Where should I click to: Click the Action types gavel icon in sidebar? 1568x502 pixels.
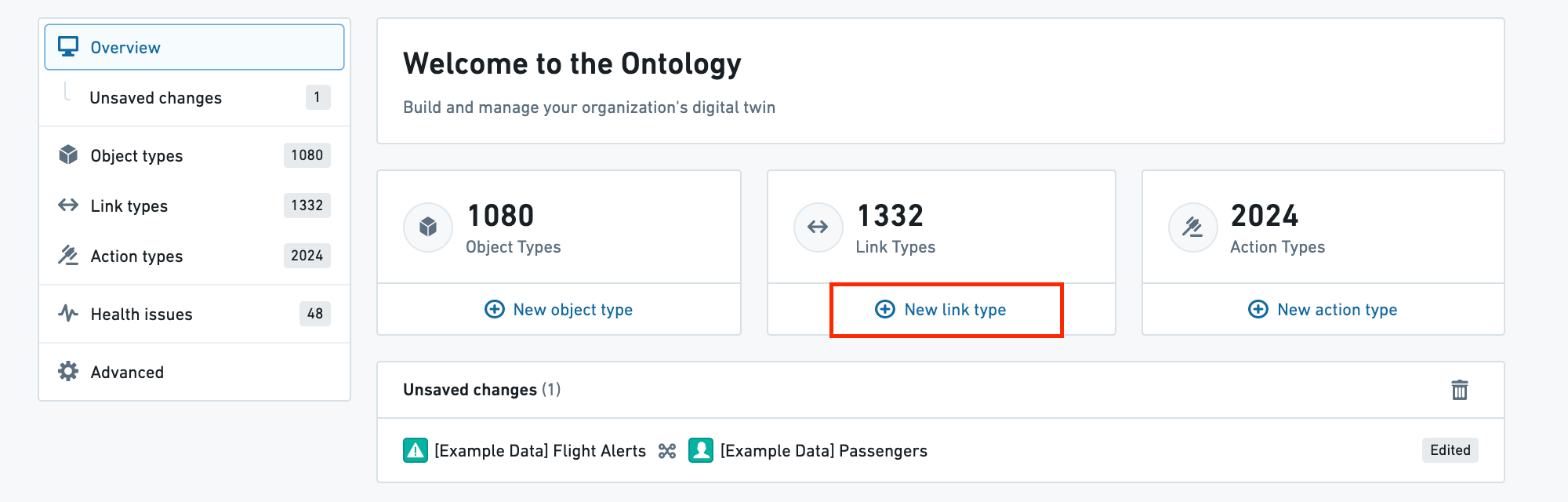click(68, 256)
